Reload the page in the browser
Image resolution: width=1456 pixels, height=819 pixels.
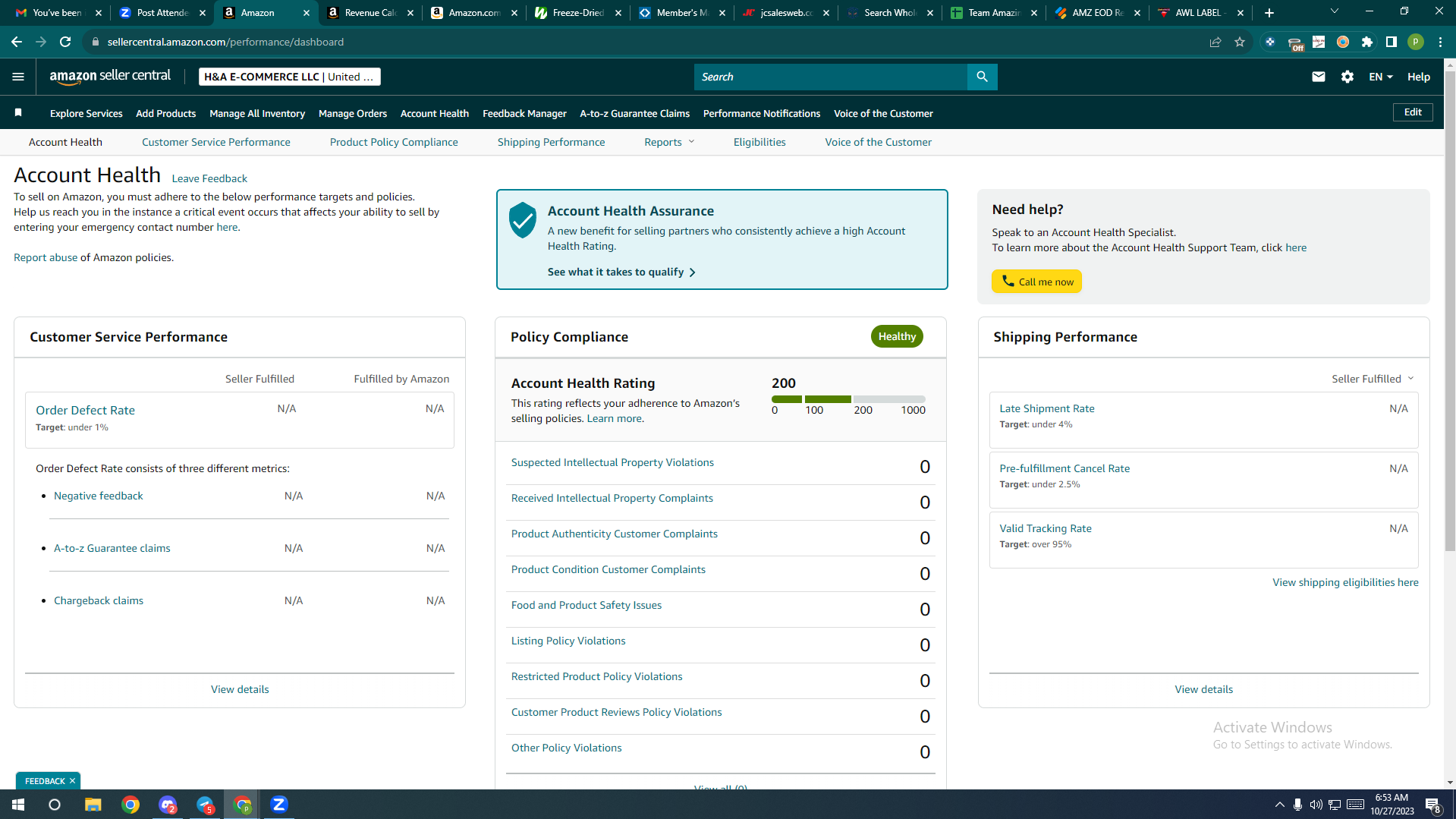pos(65,42)
